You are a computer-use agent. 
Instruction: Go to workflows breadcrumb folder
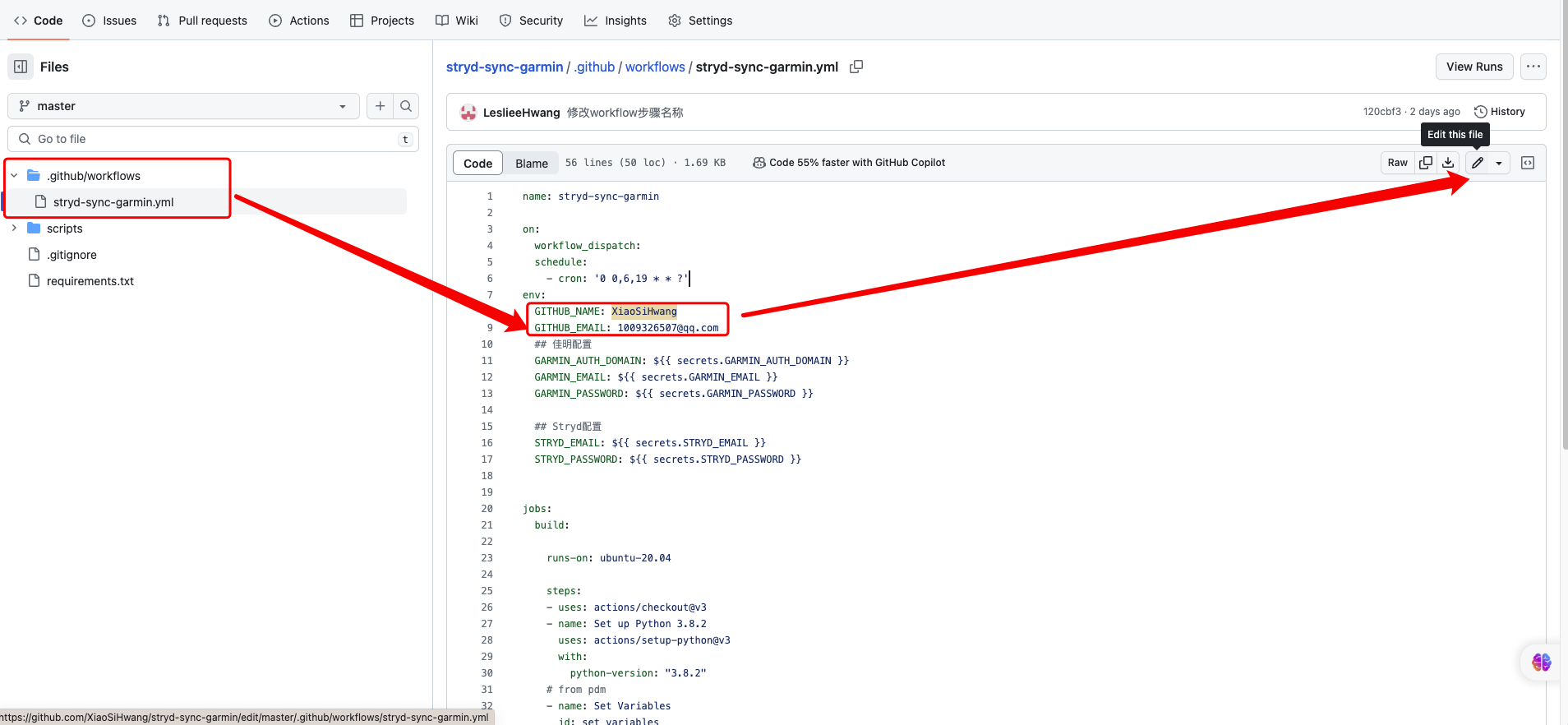coord(655,67)
